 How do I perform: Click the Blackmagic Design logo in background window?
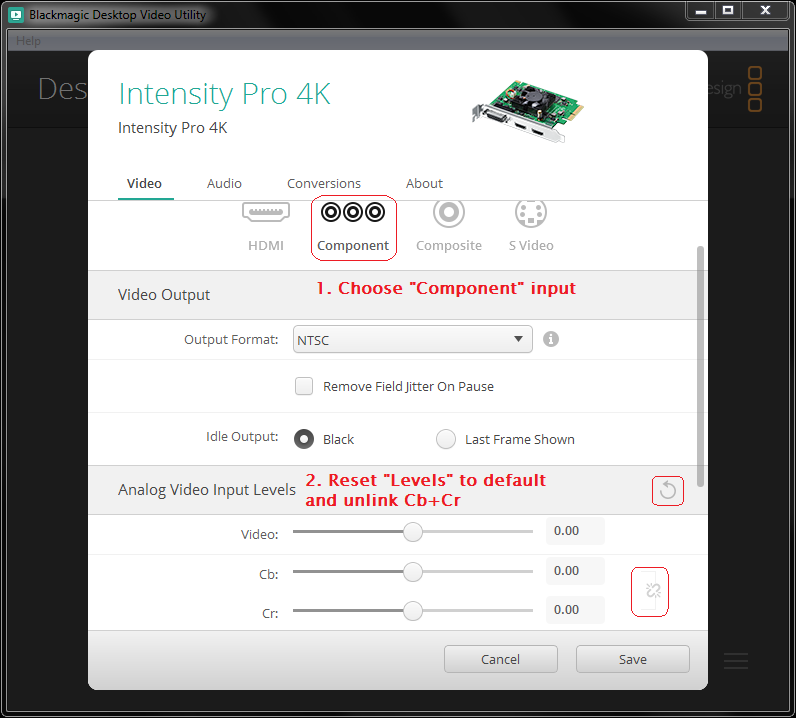point(755,89)
